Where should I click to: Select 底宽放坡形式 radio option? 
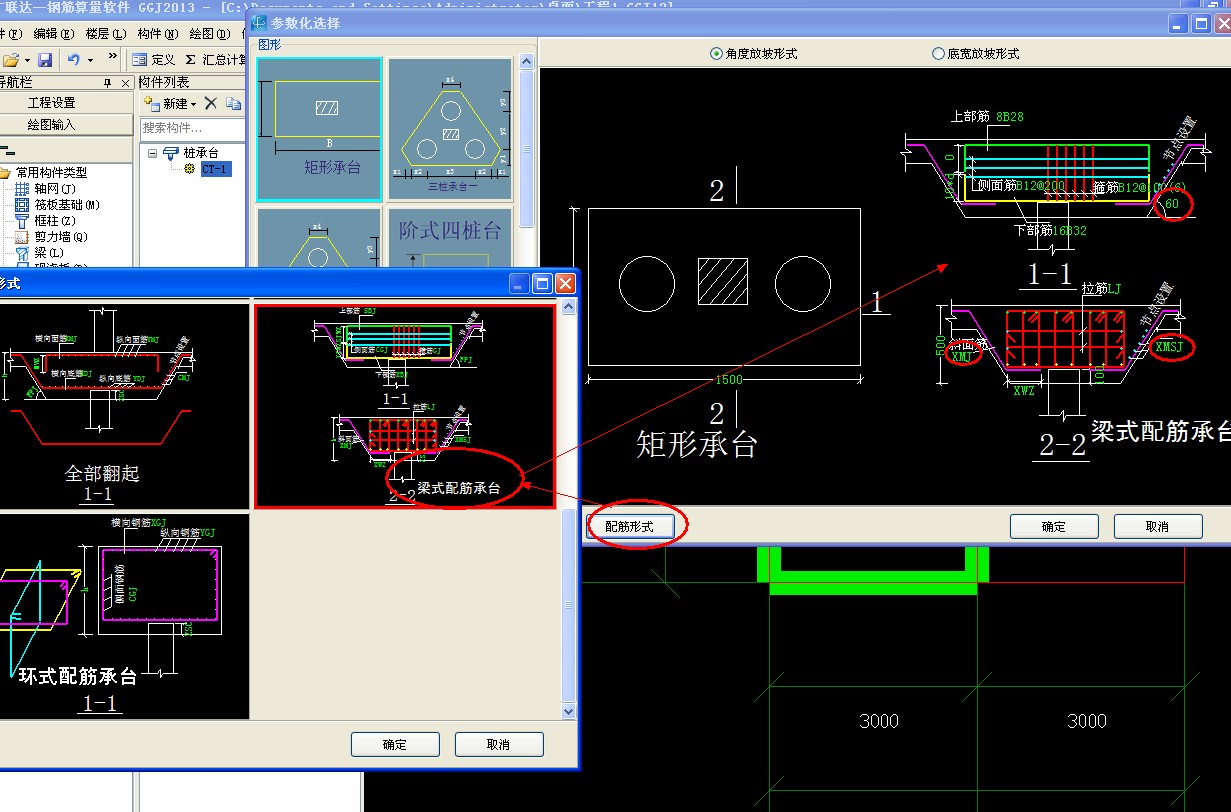point(975,54)
